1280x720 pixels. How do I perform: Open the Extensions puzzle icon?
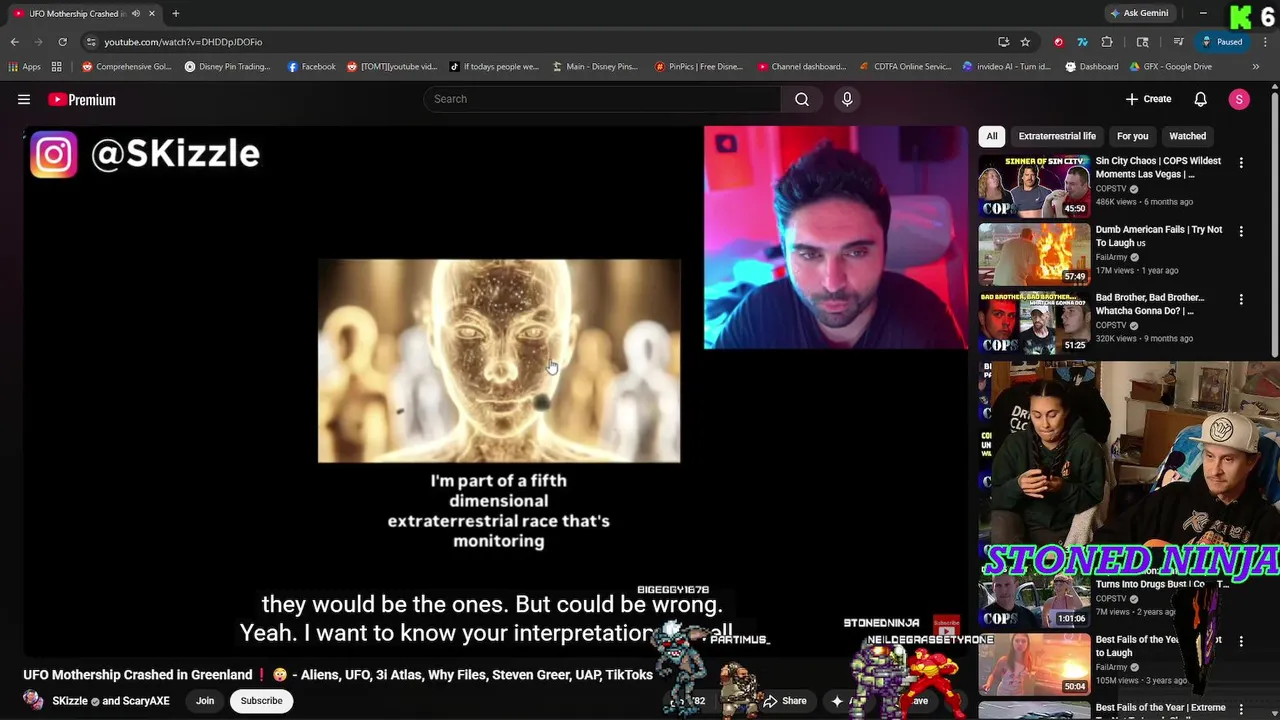coord(1107,42)
